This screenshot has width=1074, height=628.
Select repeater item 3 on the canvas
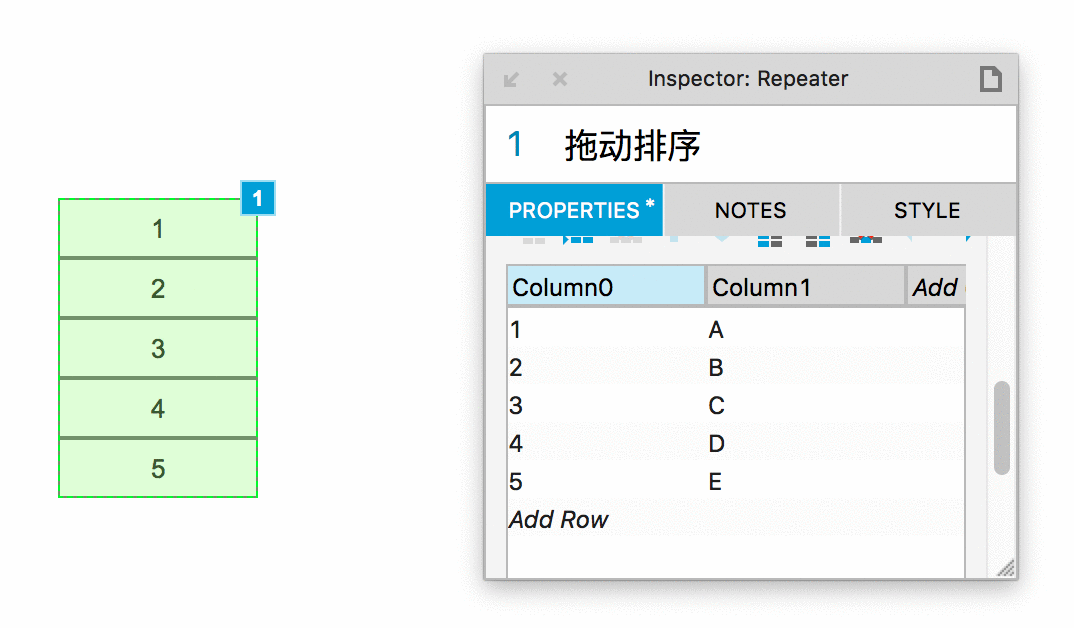158,349
